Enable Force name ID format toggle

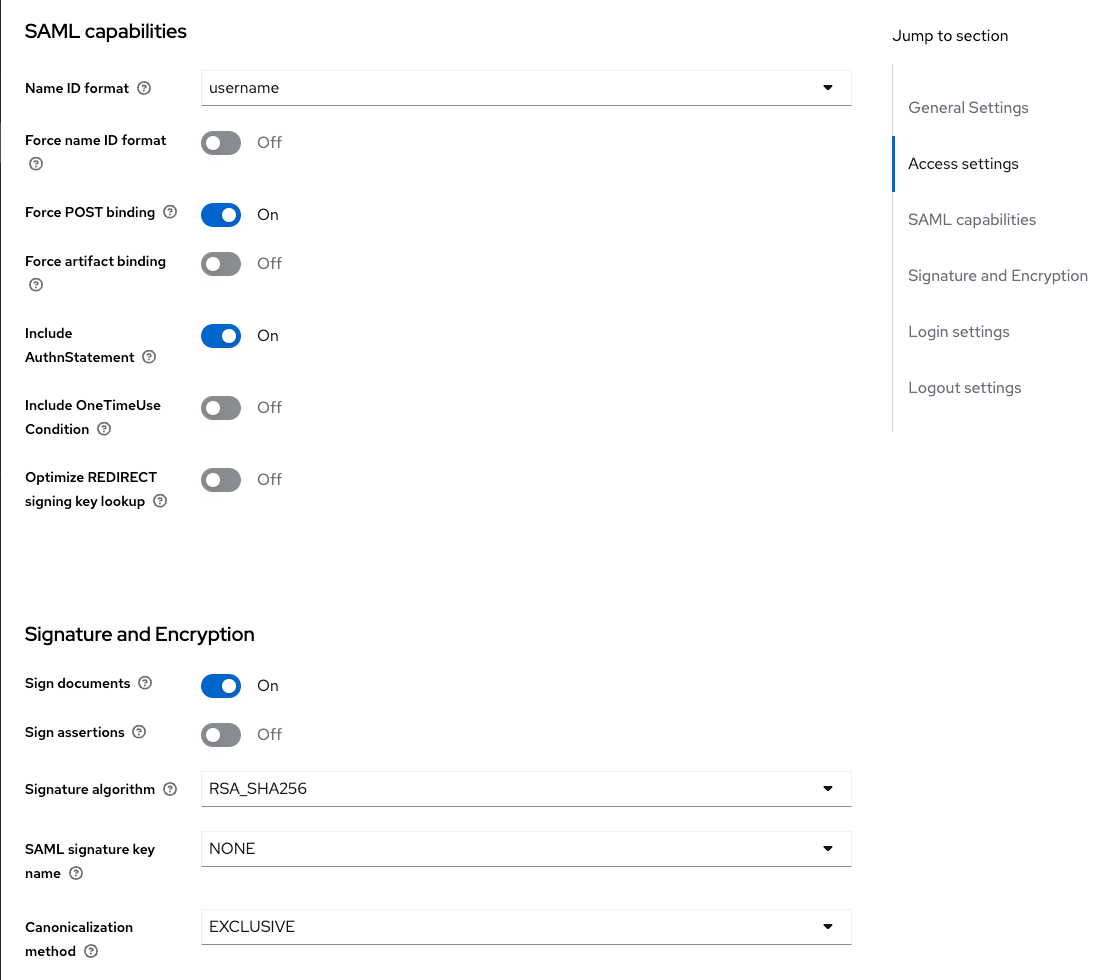tap(221, 143)
